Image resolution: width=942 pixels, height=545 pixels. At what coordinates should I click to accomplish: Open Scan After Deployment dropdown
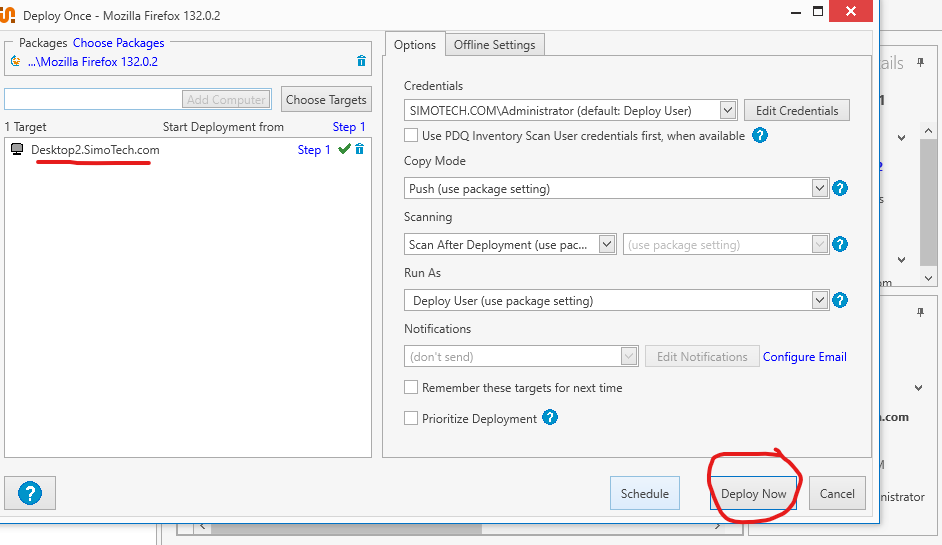(x=607, y=244)
